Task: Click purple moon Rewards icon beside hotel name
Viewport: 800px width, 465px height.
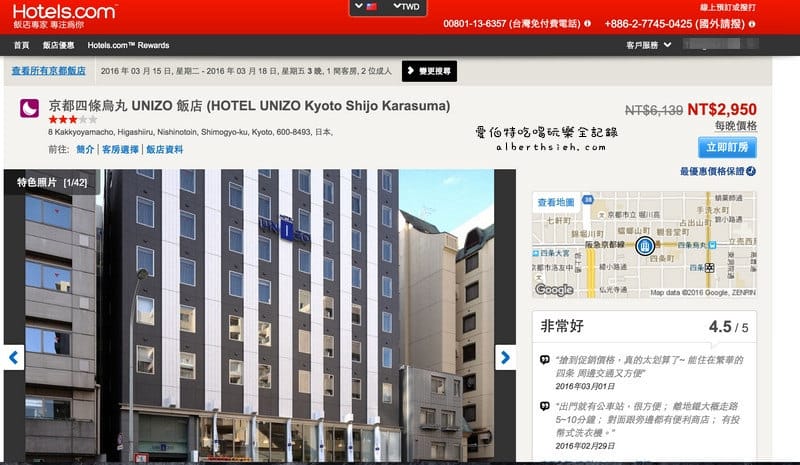Action: (x=29, y=108)
